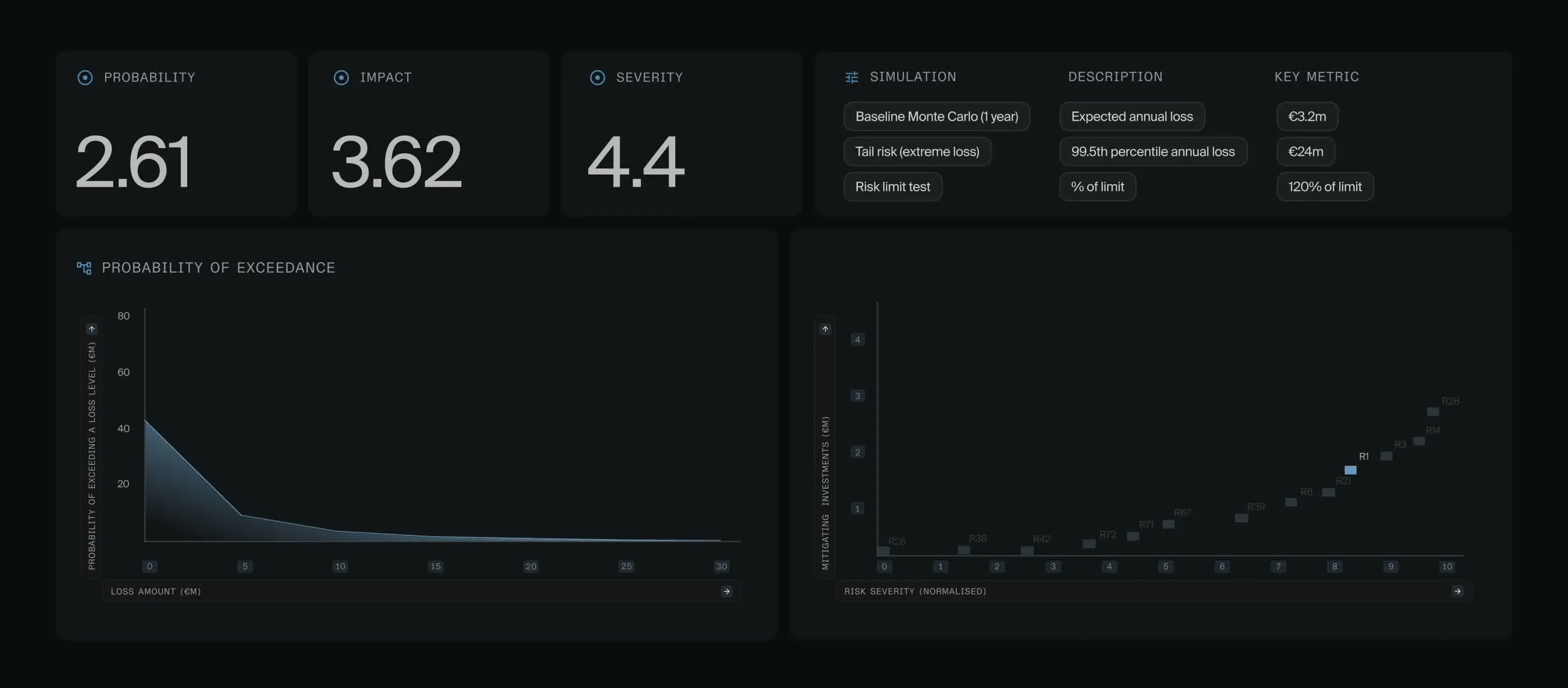Click the Expected annual loss pill
This screenshot has height=688, width=1568.
[1132, 116]
